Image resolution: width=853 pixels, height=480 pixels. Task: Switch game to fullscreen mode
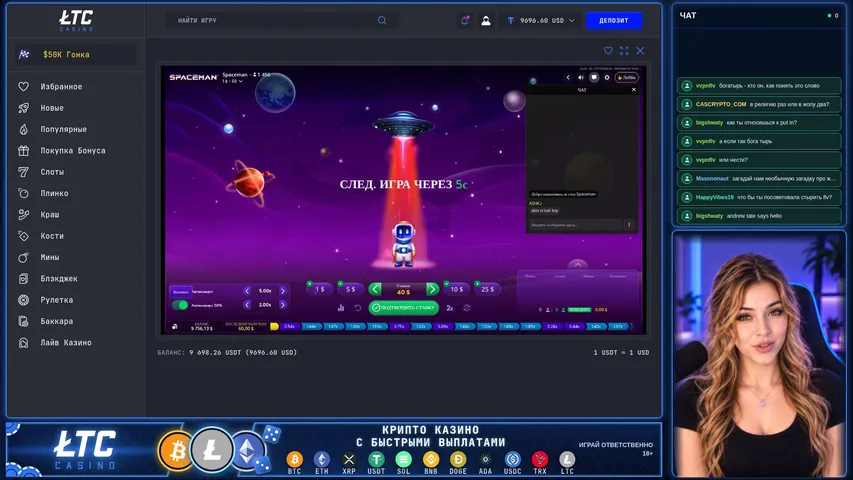click(624, 51)
